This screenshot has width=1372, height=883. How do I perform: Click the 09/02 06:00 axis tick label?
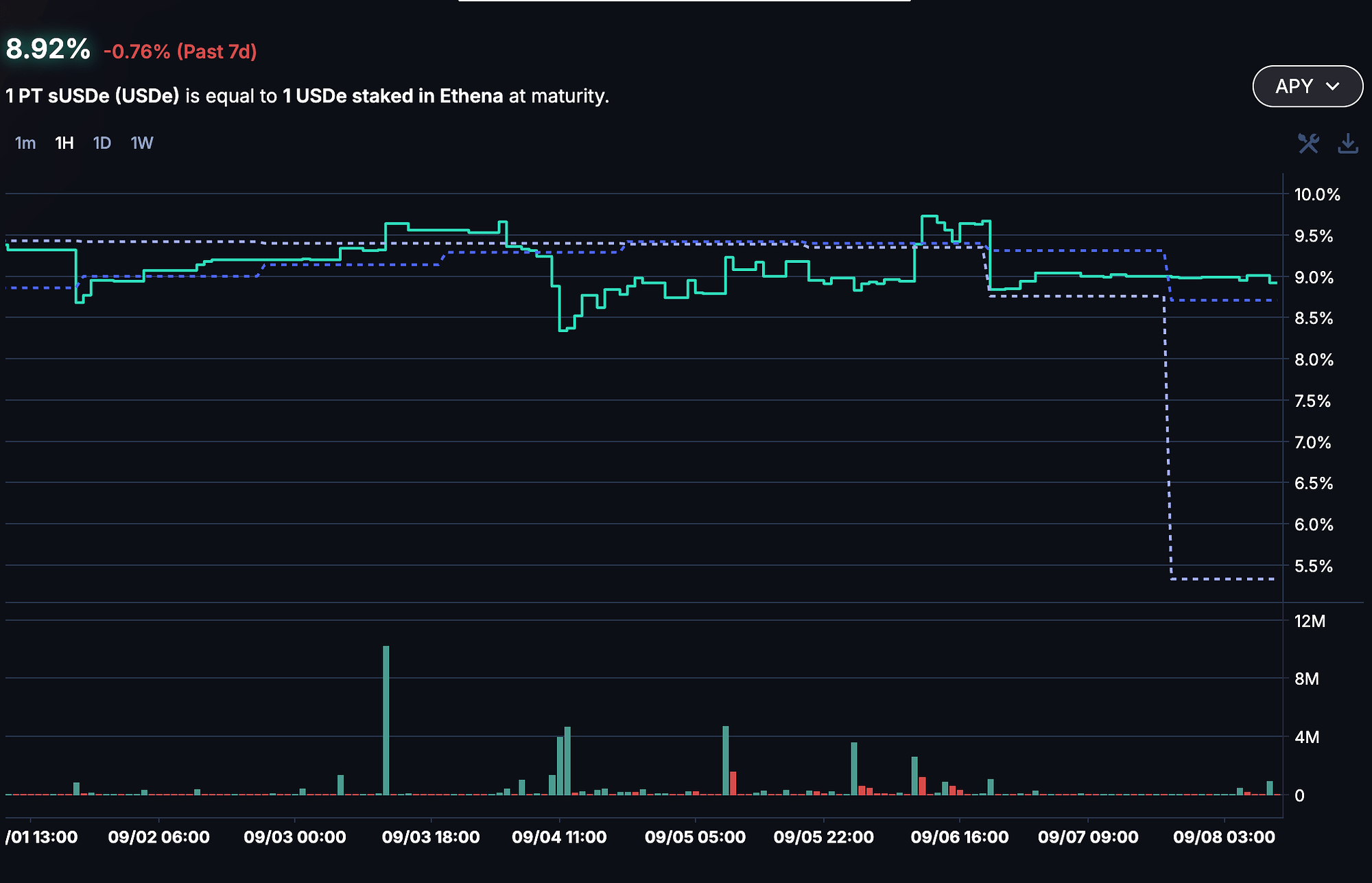click(158, 837)
